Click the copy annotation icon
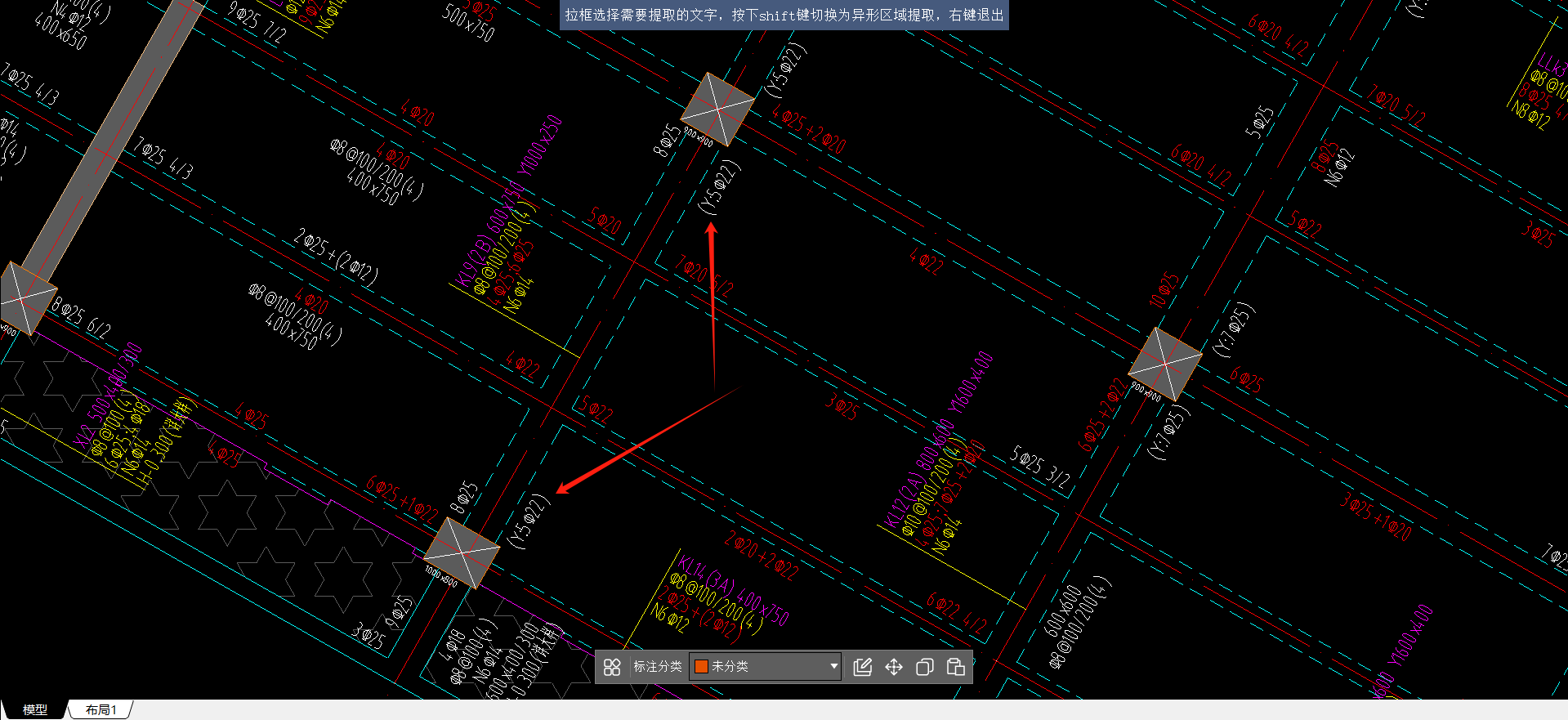The height and width of the screenshot is (720, 1568). pos(924,667)
